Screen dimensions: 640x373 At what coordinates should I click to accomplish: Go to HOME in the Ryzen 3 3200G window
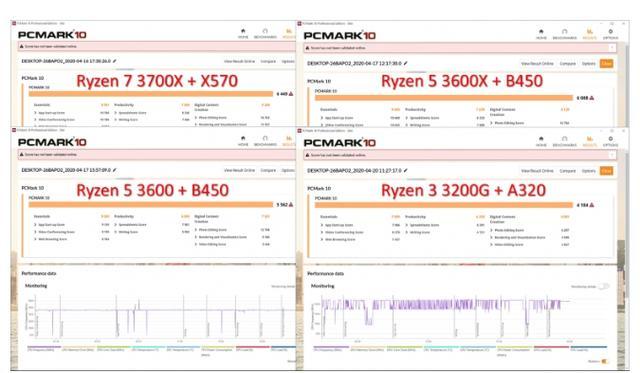click(541, 141)
